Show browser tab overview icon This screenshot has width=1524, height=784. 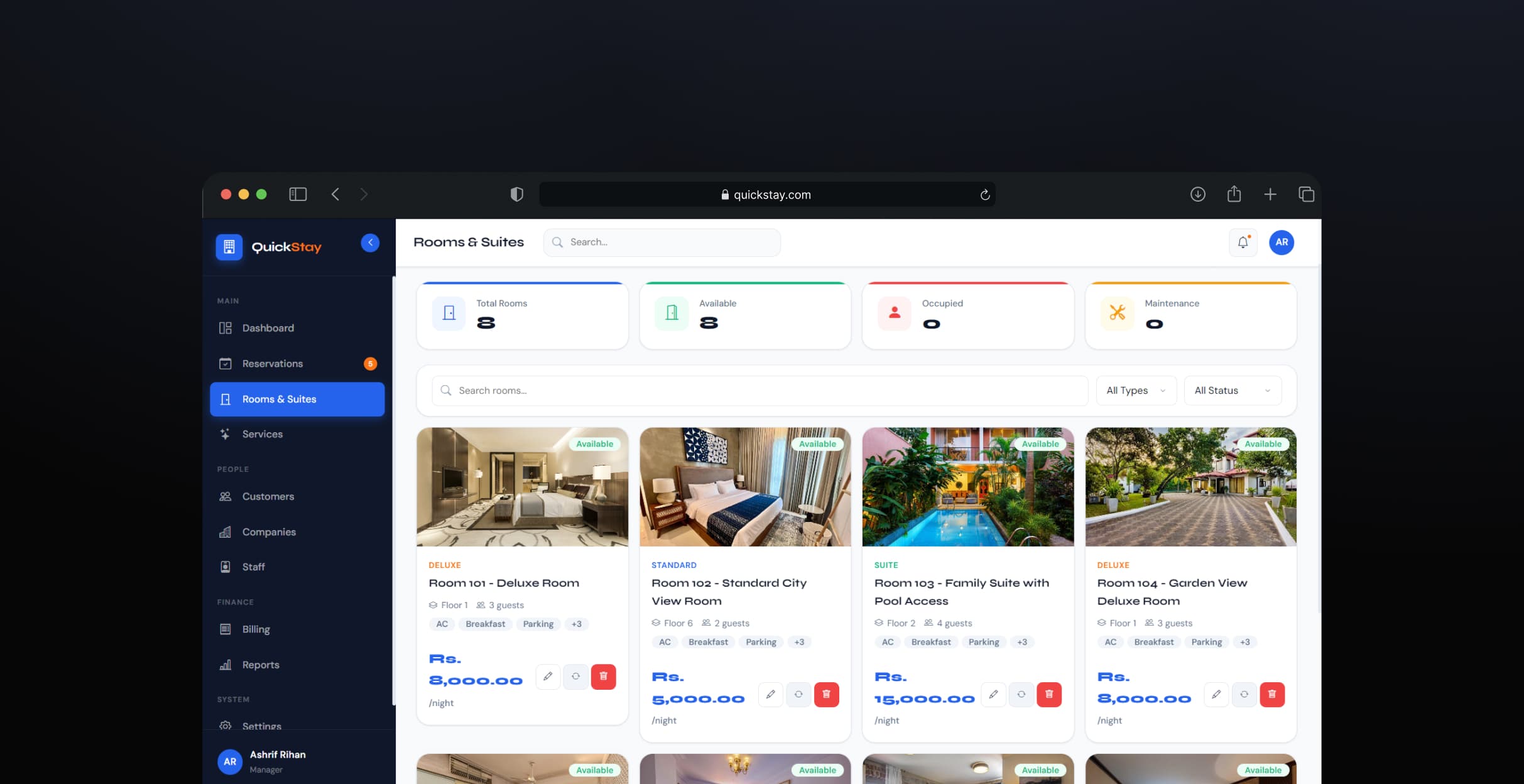pos(1306,195)
